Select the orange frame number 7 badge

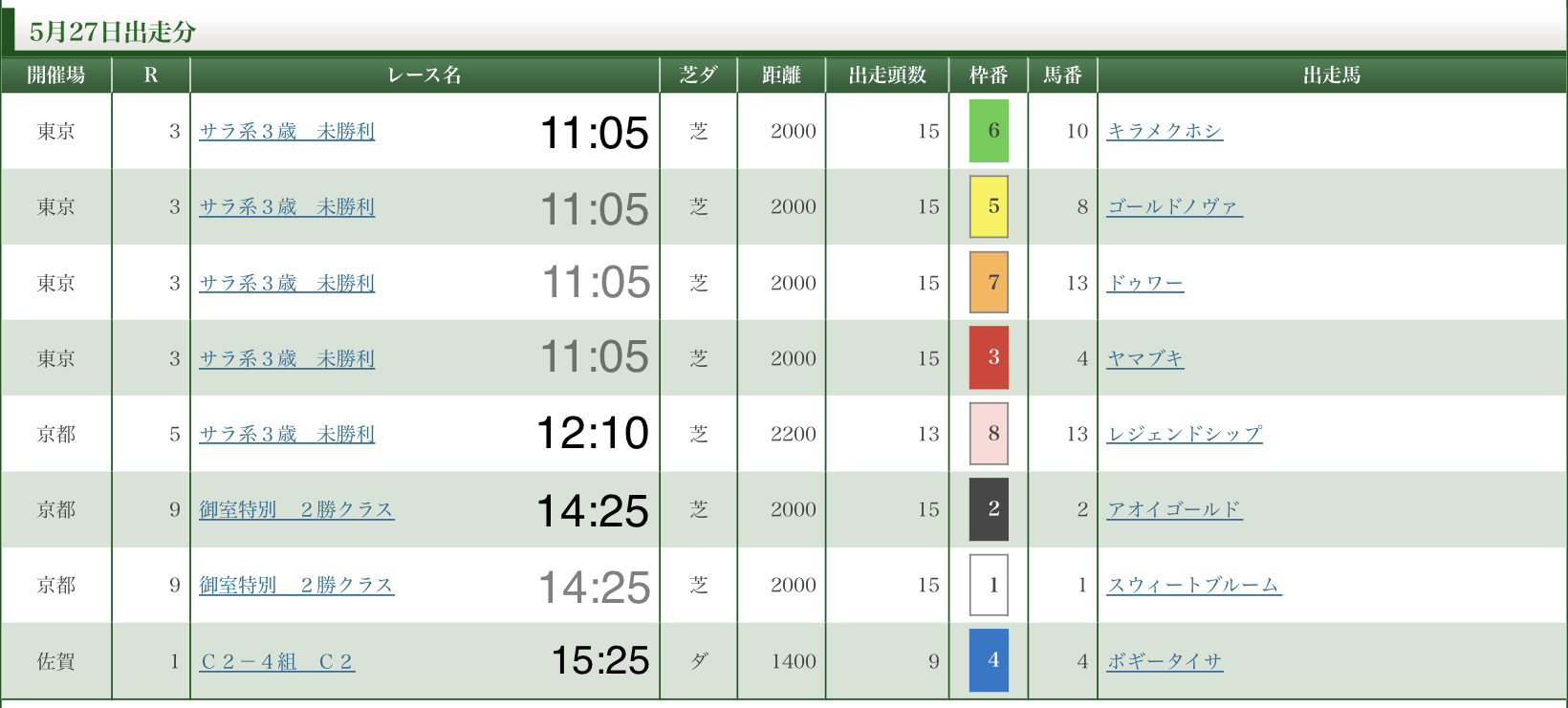pos(989,282)
